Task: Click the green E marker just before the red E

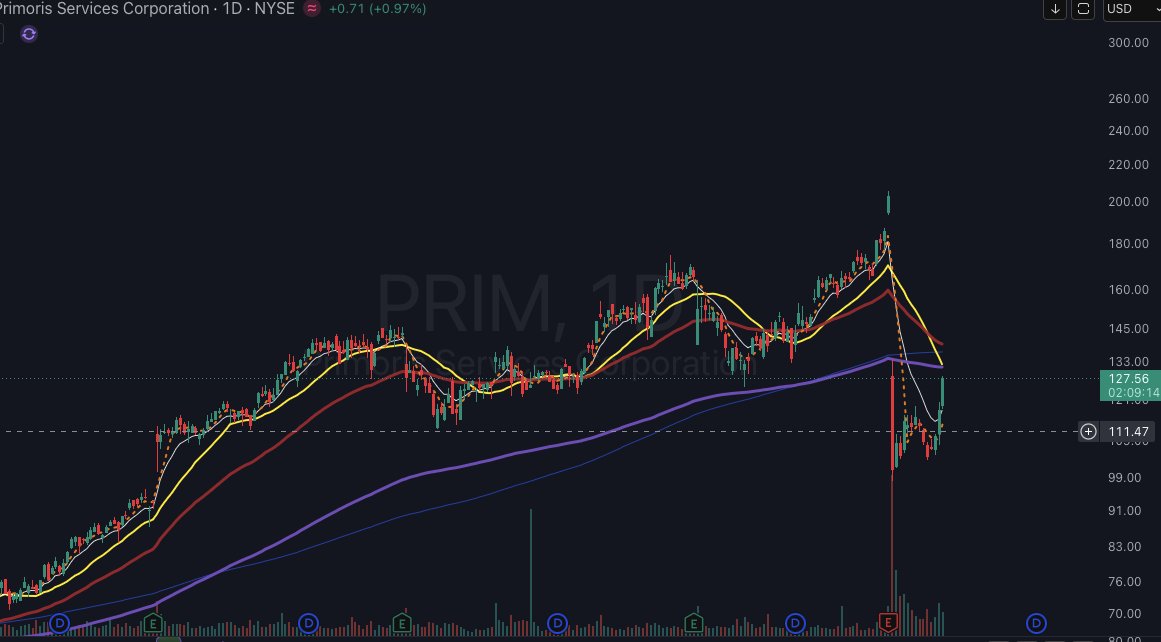Action: 694,623
